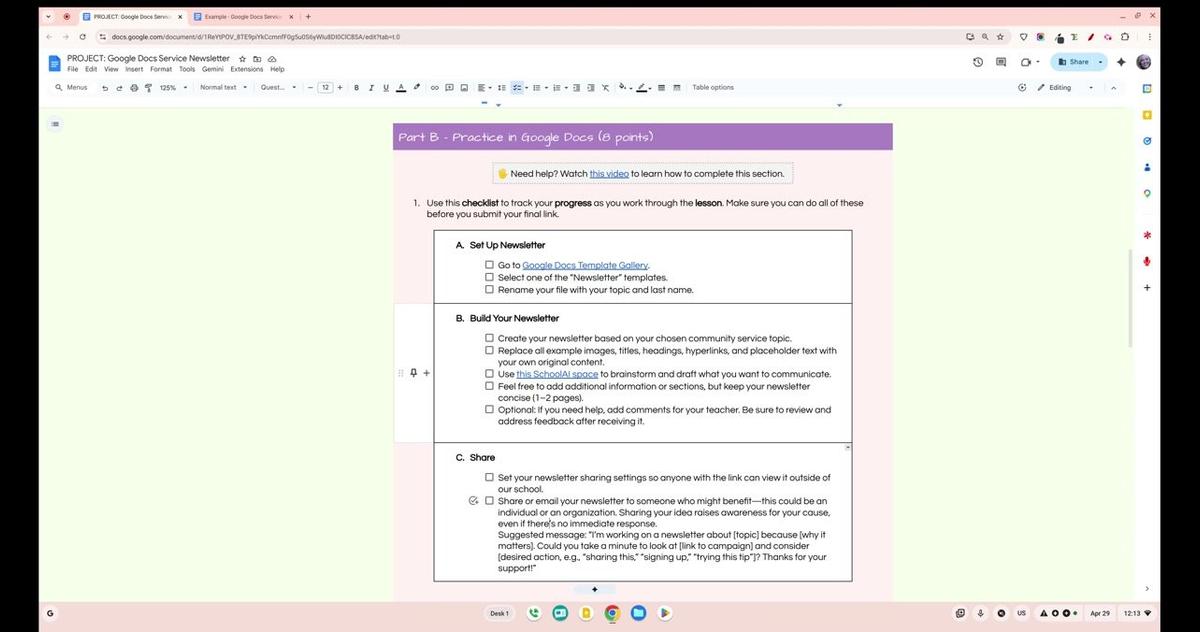Open text color picker
The image size is (1200, 632).
pyautogui.click(x=401, y=88)
